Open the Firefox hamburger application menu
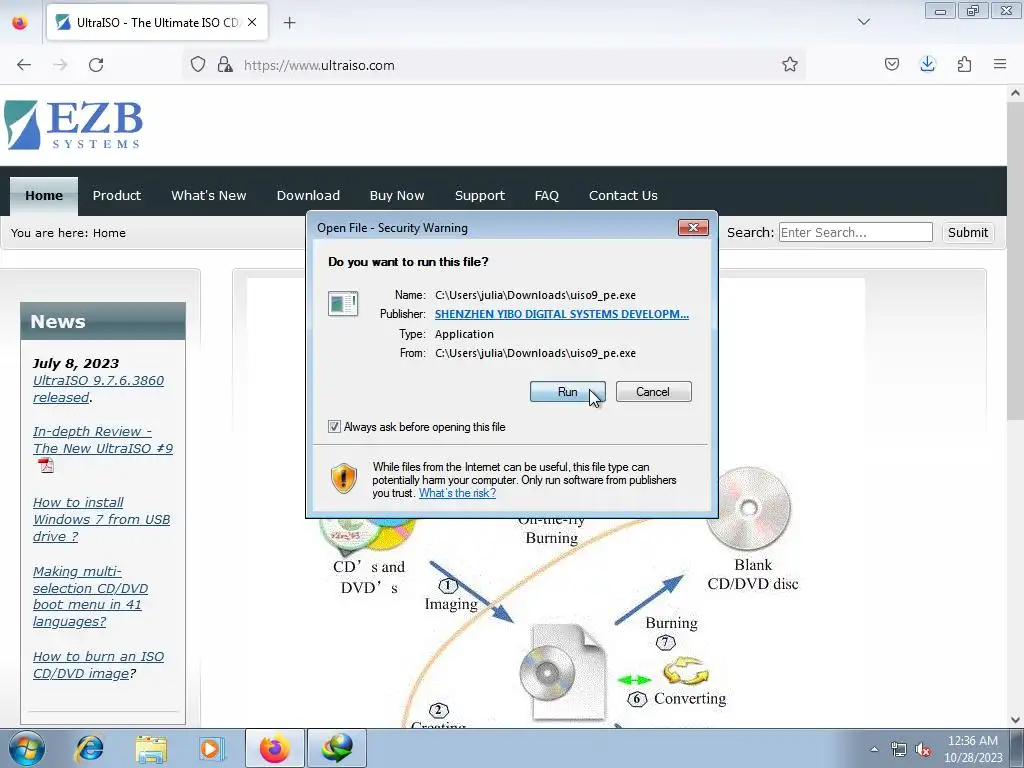1024x768 pixels. click(1000, 65)
